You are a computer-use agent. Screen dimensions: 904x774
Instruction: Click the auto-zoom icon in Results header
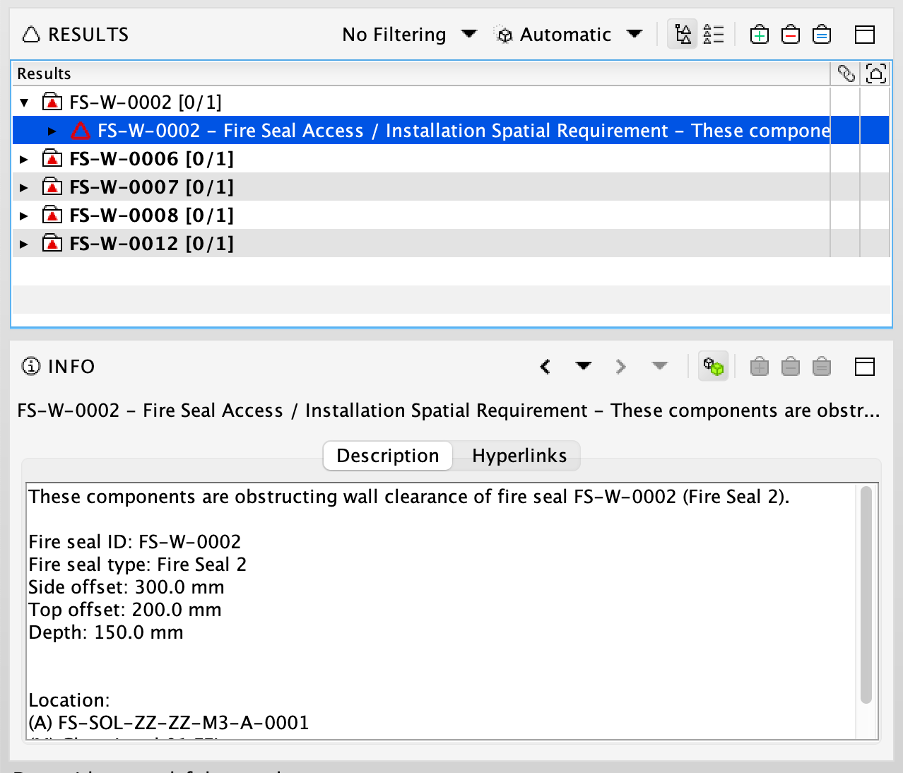coord(876,73)
